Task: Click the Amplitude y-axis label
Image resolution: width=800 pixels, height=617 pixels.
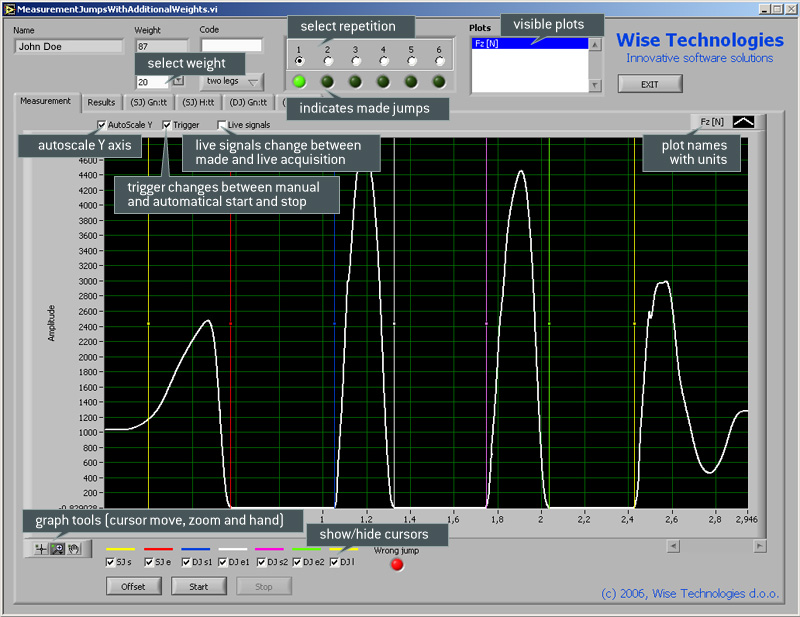Action: pyautogui.click(x=51, y=323)
